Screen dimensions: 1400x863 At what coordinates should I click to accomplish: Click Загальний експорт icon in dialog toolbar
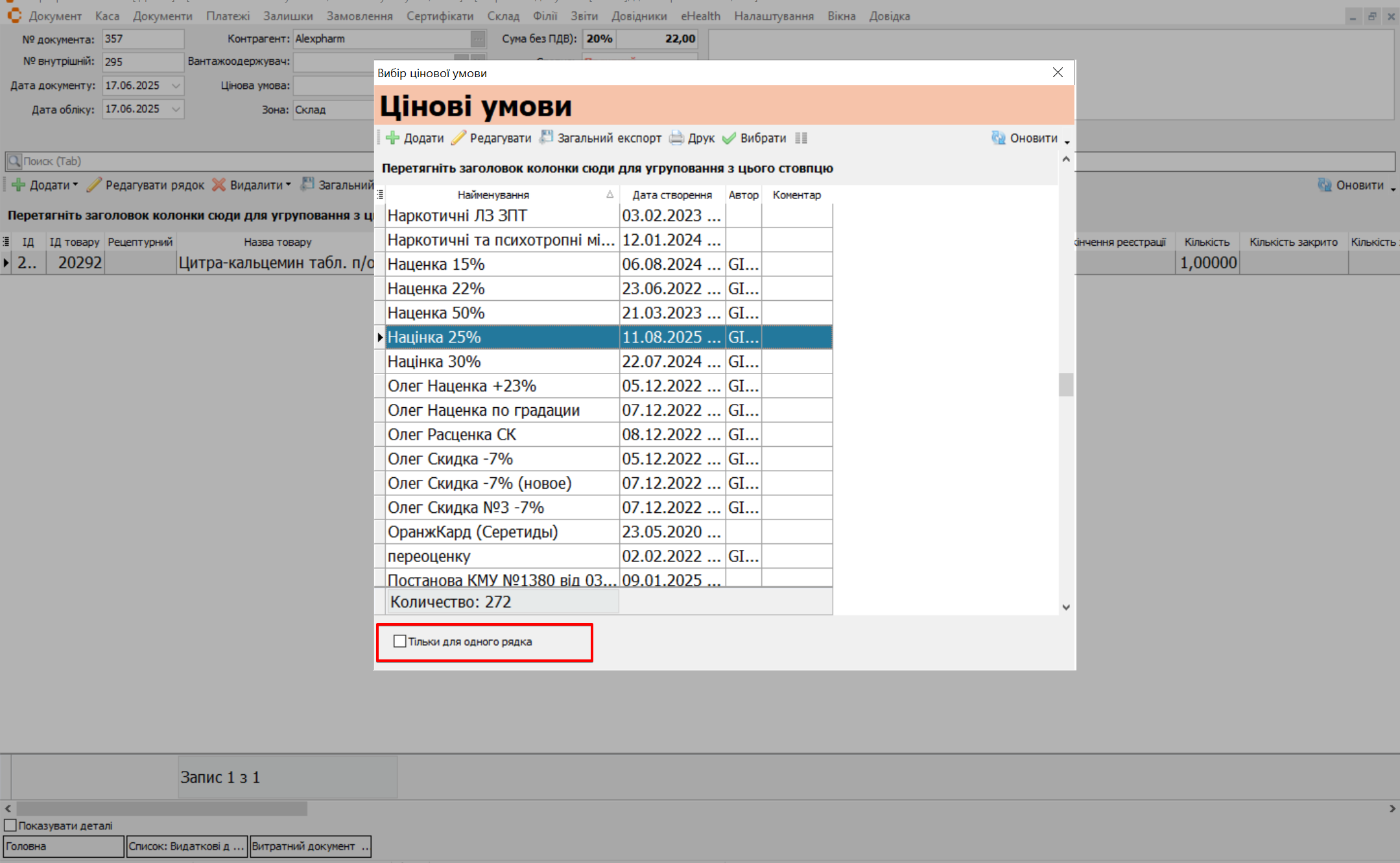coord(547,137)
